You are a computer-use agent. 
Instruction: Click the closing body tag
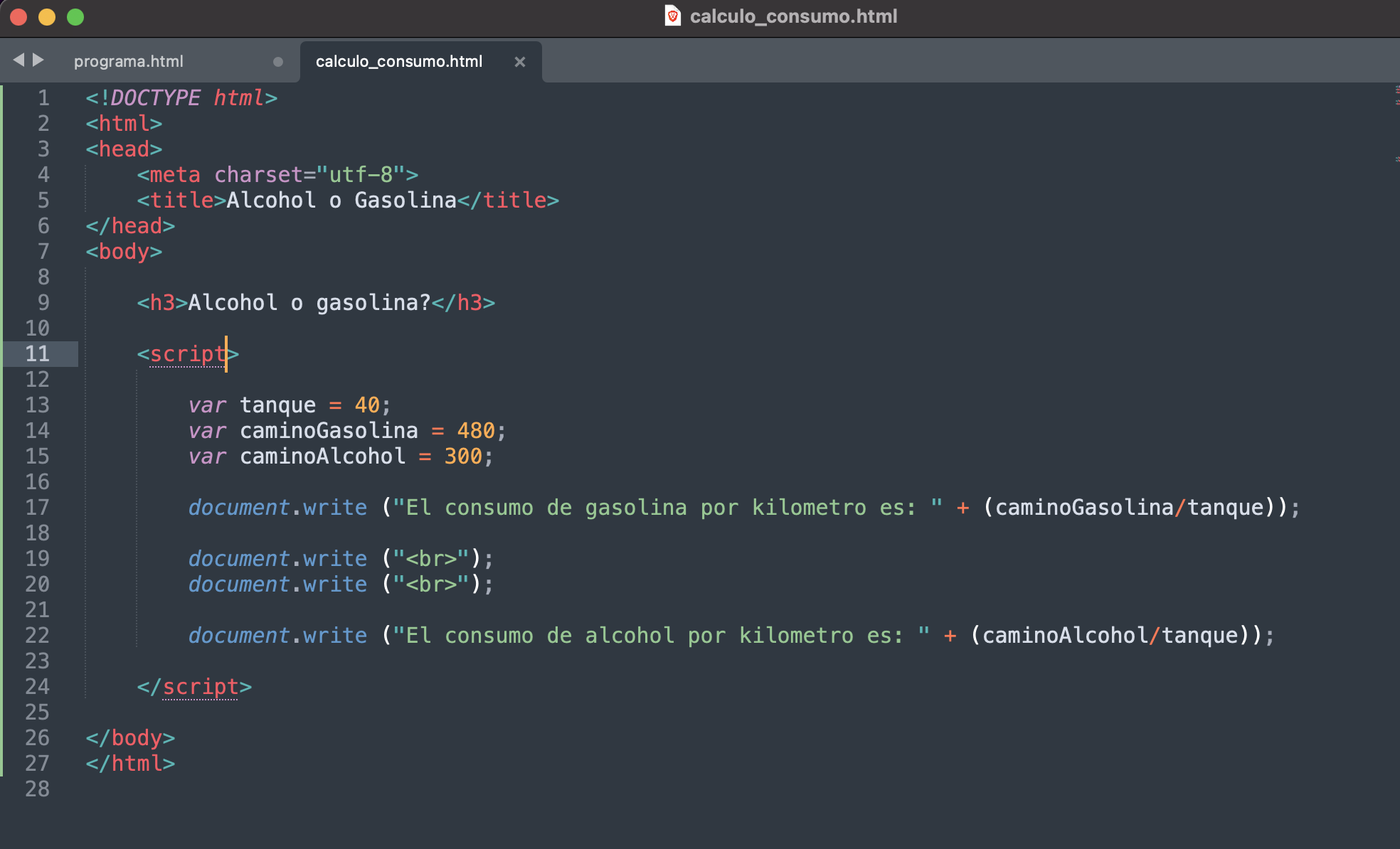click(x=130, y=737)
